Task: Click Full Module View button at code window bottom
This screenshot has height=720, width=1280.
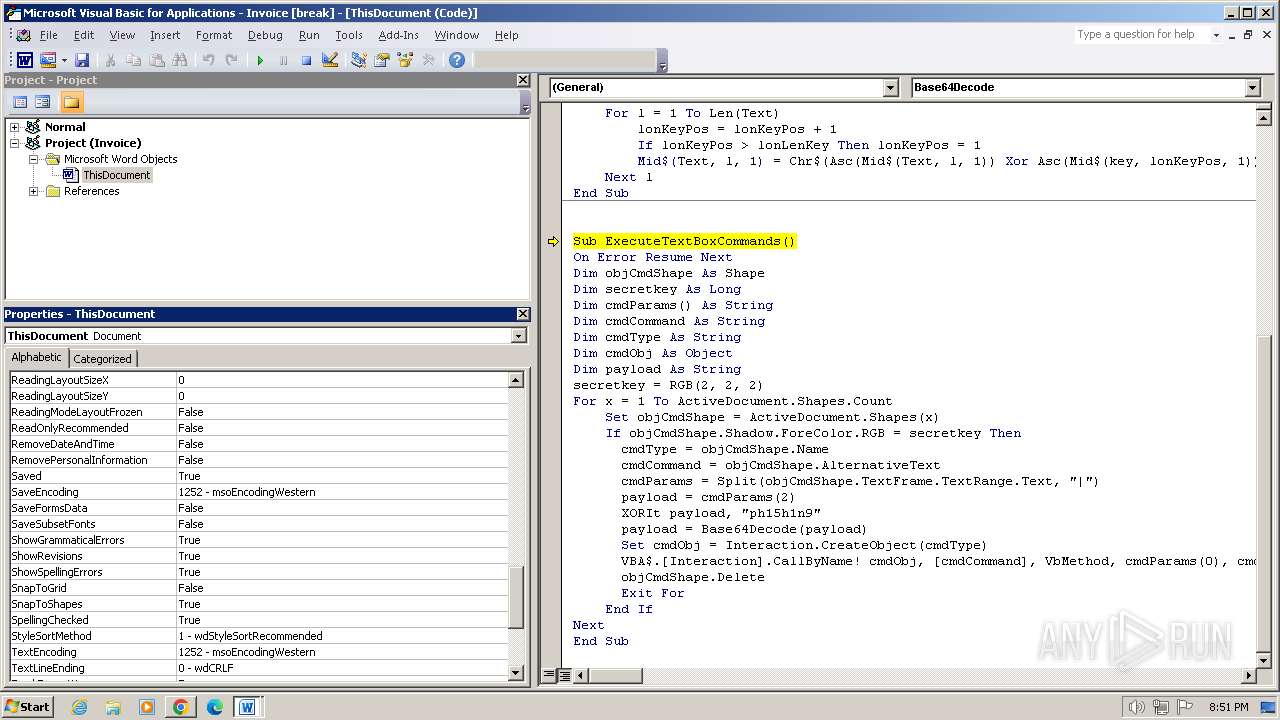Action: [564, 676]
